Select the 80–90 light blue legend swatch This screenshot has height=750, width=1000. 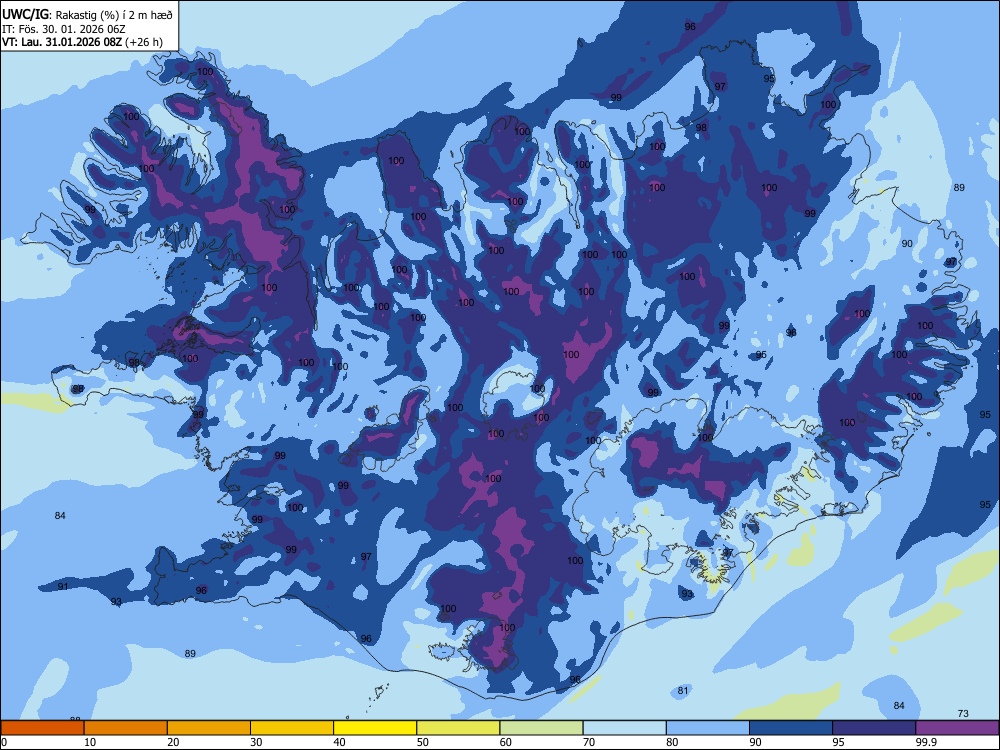708,728
